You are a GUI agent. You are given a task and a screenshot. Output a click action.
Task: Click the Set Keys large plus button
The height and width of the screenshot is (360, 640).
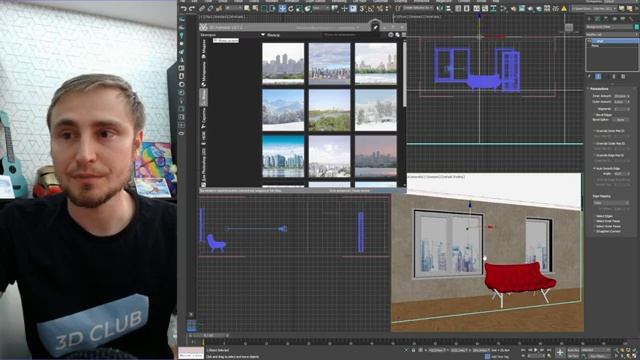560,353
